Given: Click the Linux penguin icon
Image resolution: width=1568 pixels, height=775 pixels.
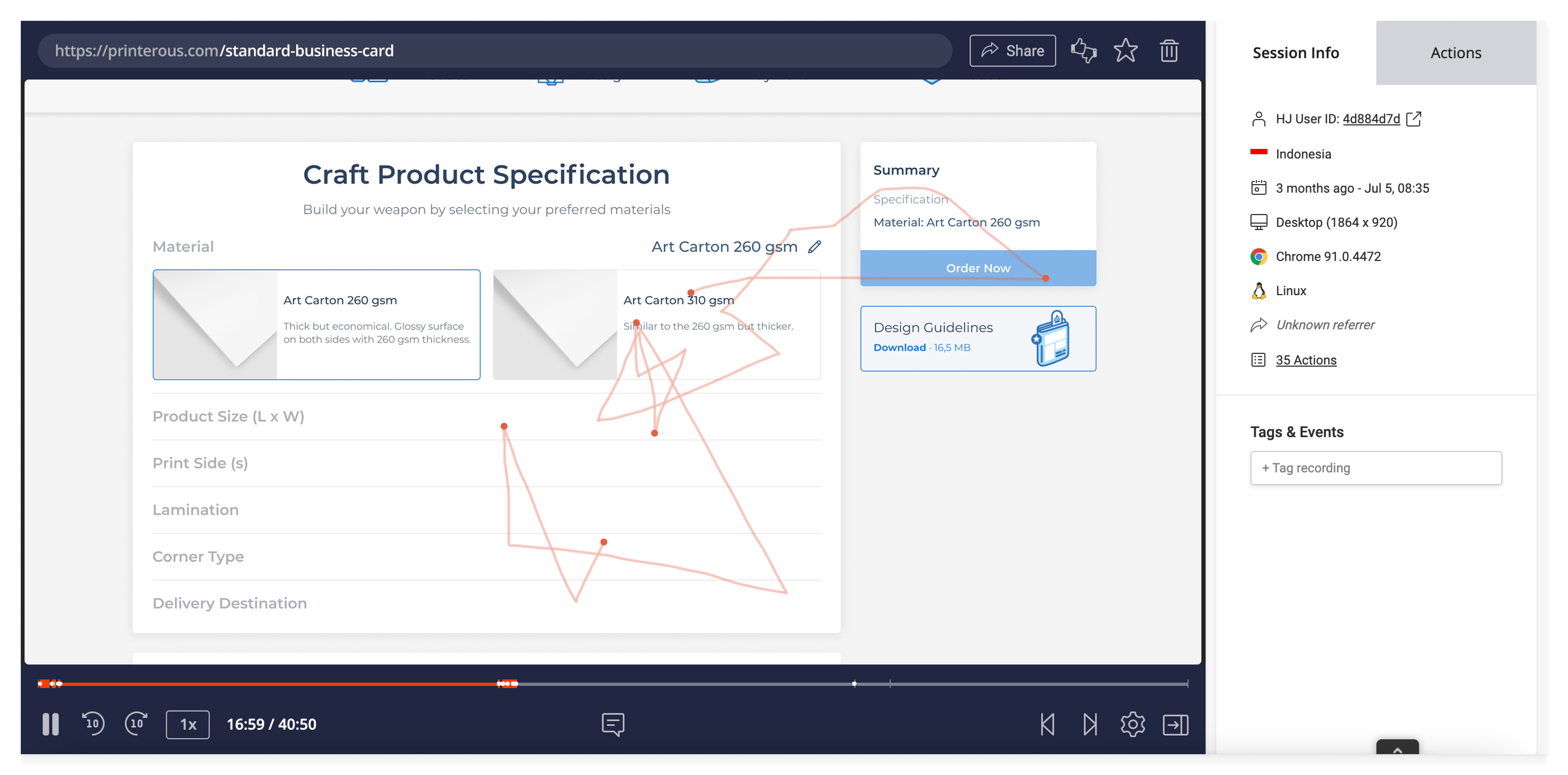Looking at the screenshot, I should coord(1258,290).
